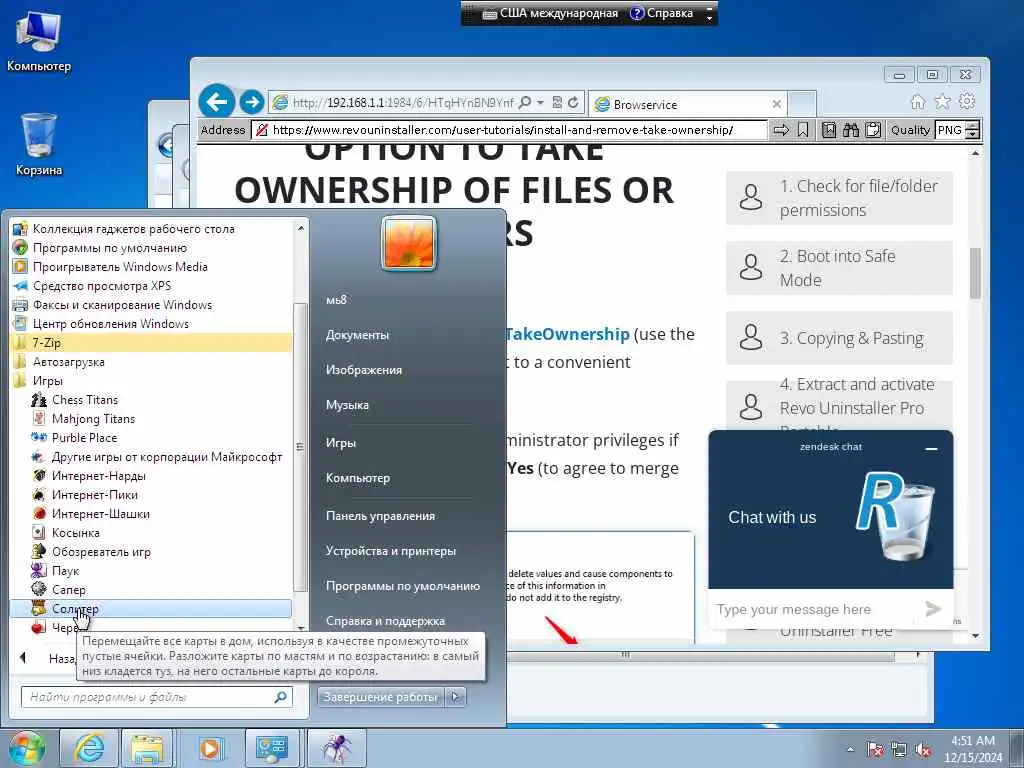Click the saved bookmarks page icon
Screen dimensions: 1024x768
point(829,130)
